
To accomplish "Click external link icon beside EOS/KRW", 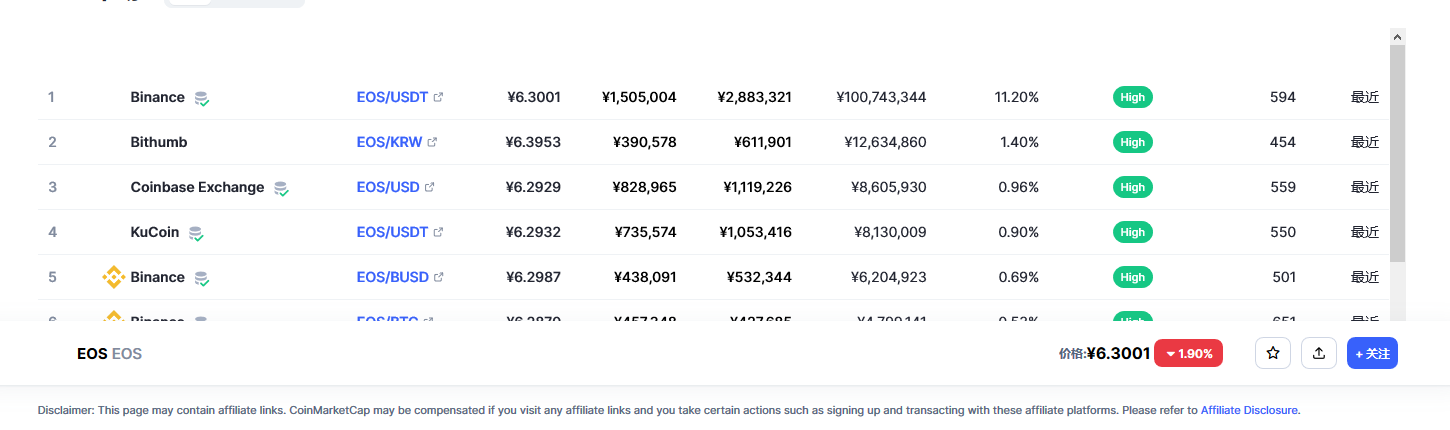I will click(432, 142).
